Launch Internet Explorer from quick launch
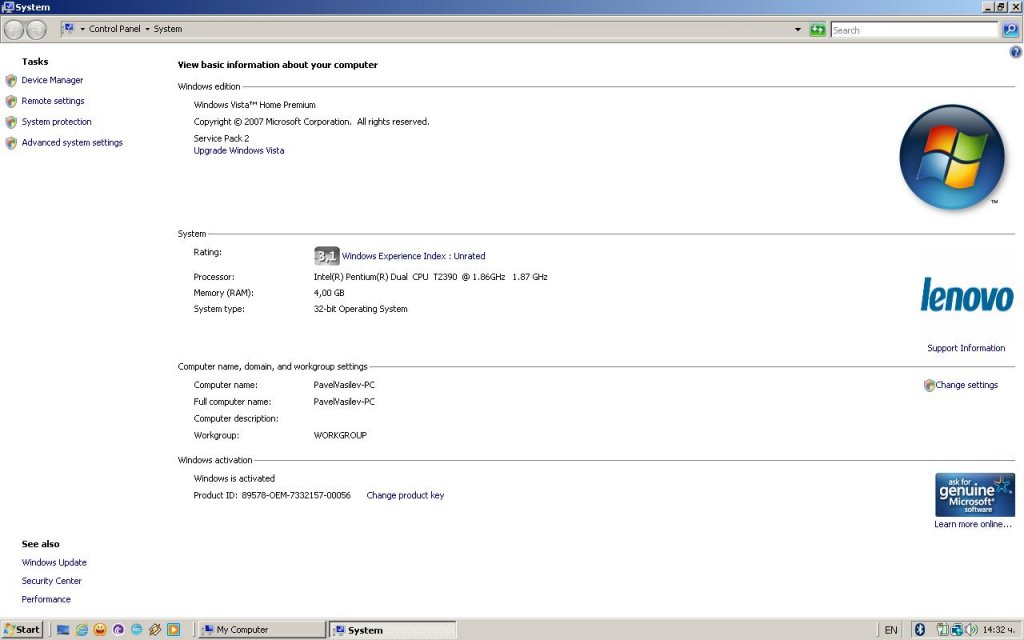1024x640 pixels. [x=82, y=630]
